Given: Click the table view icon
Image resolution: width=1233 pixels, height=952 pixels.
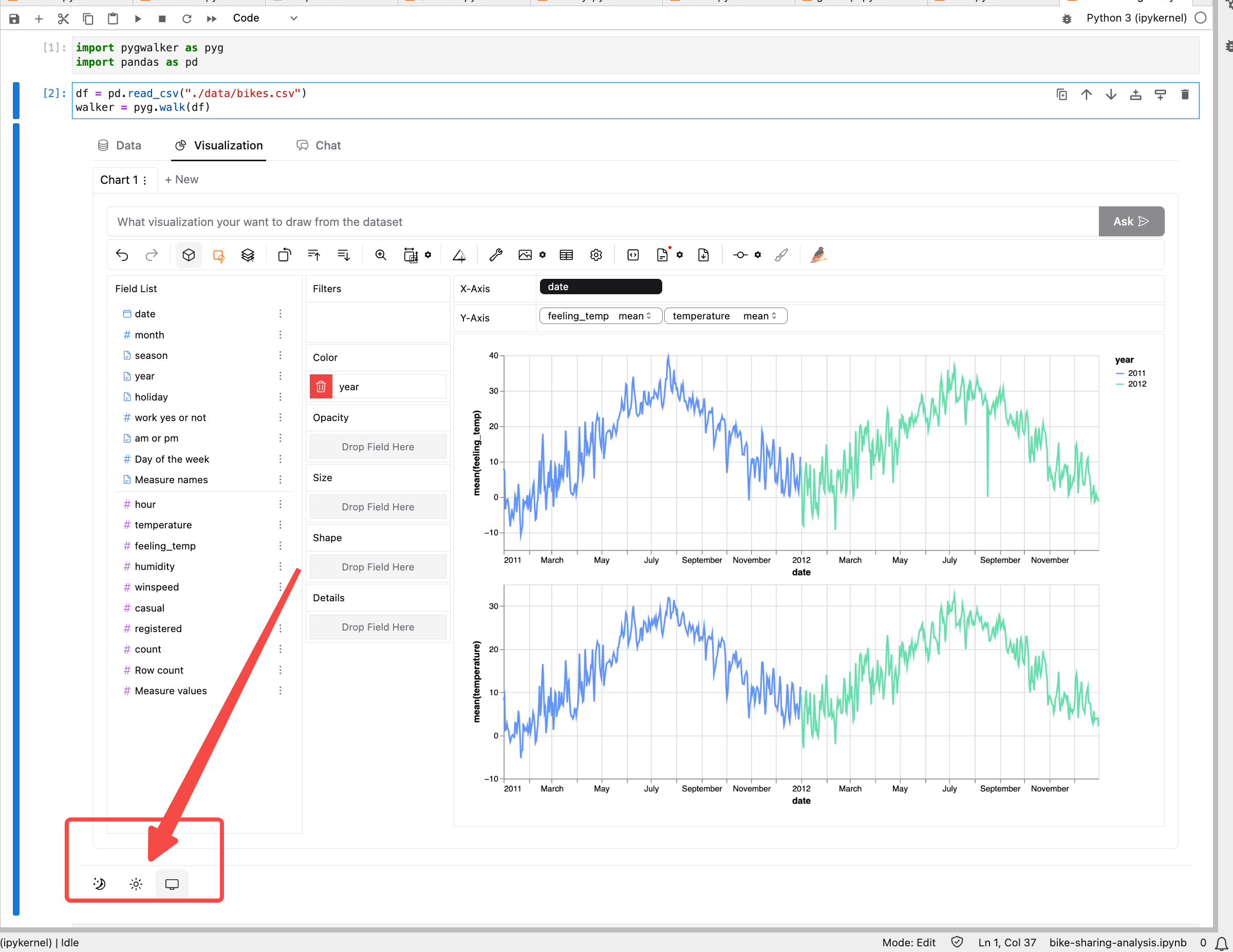Looking at the screenshot, I should [x=566, y=255].
